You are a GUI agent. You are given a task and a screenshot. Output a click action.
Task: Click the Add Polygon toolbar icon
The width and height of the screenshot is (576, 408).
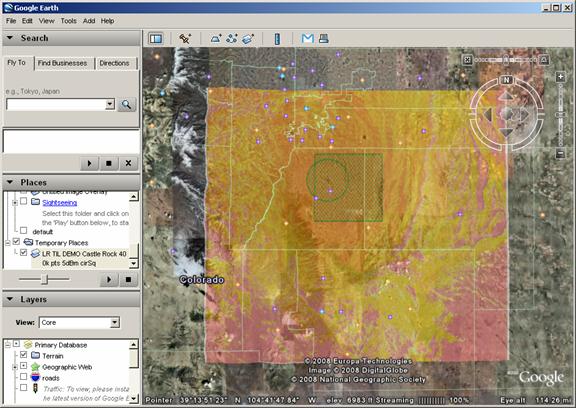pos(216,39)
